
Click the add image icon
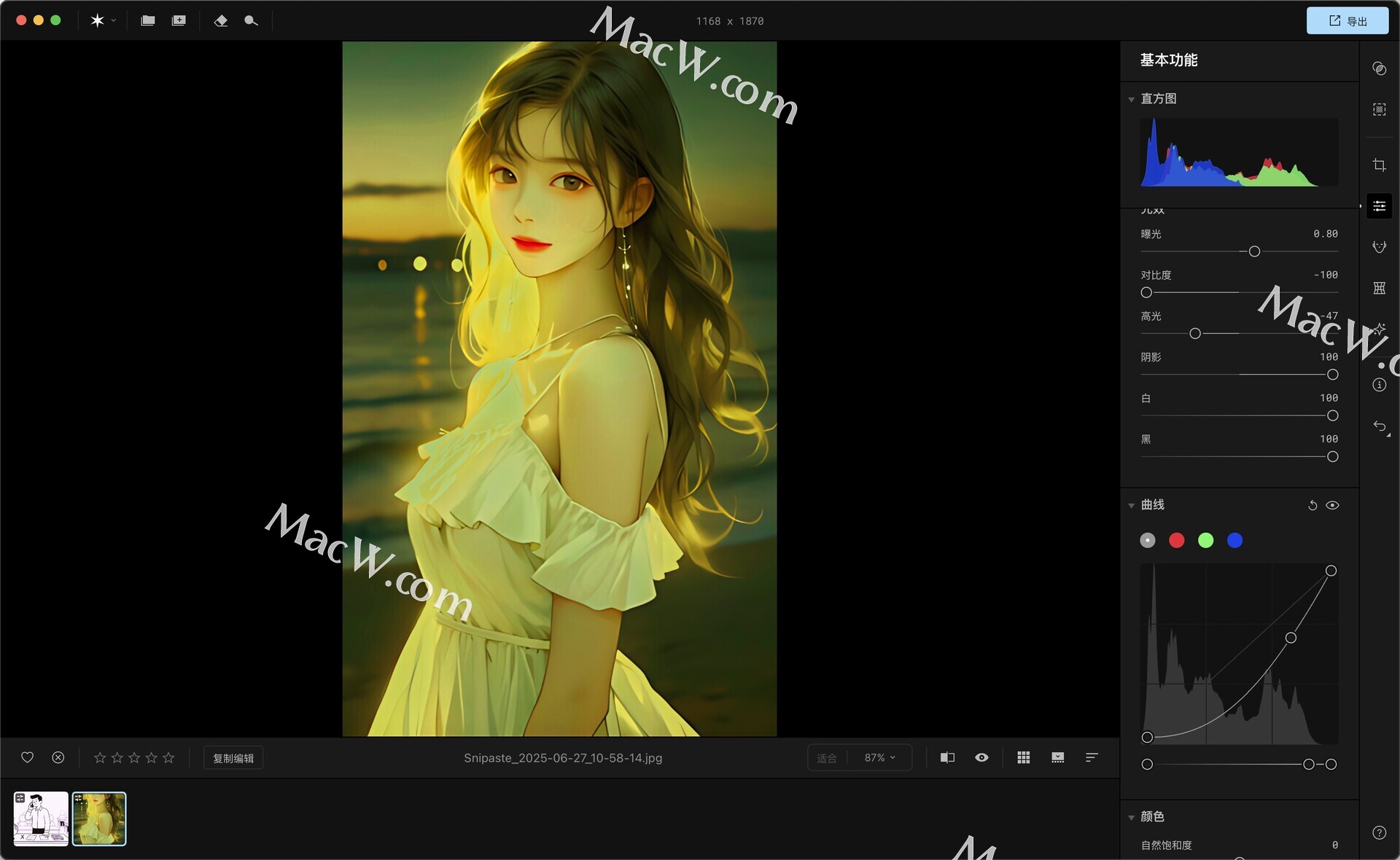click(x=179, y=20)
